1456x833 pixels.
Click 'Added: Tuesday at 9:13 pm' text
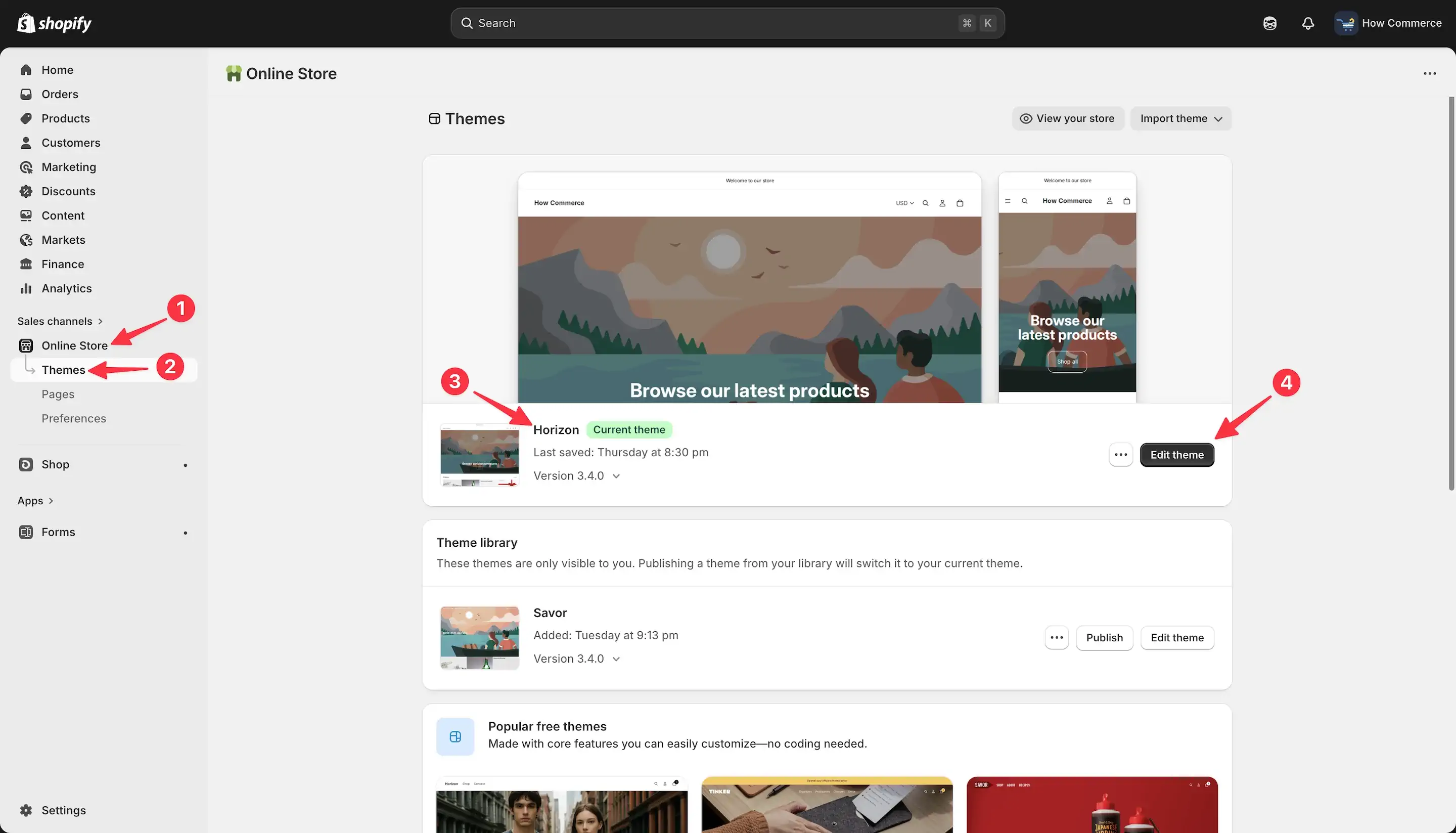click(606, 635)
